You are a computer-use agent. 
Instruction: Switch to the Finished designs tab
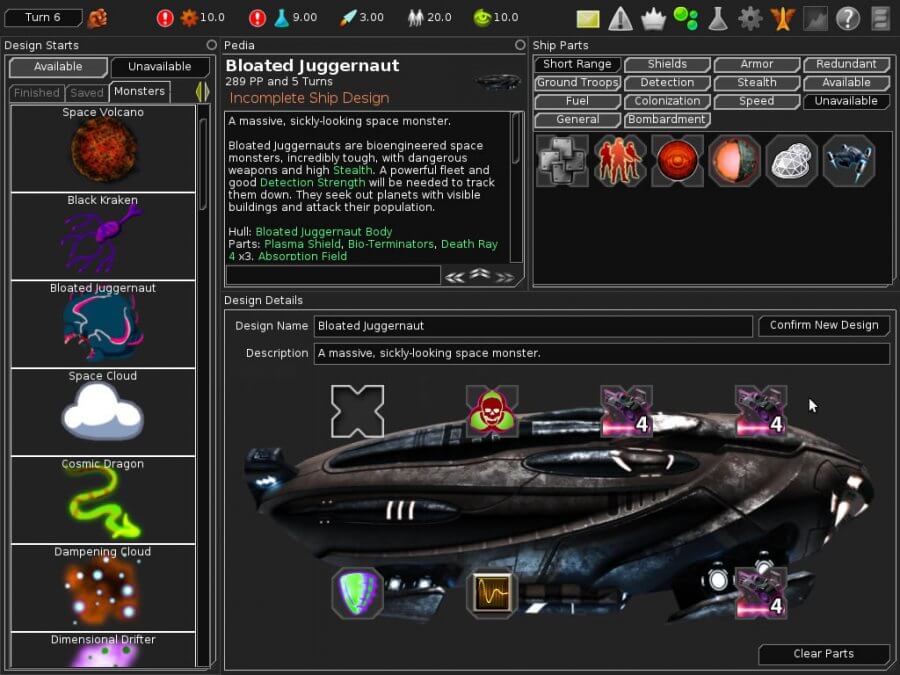point(36,92)
